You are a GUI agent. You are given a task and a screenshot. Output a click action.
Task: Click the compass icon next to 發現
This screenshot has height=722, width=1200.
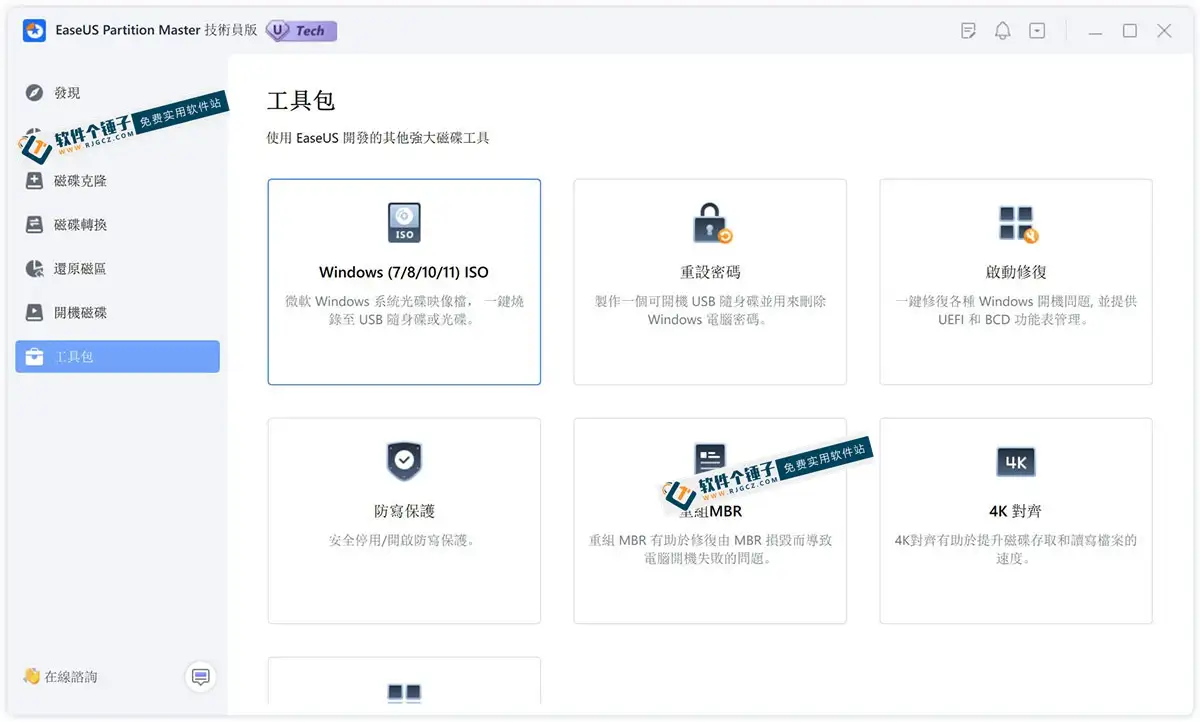(35, 93)
